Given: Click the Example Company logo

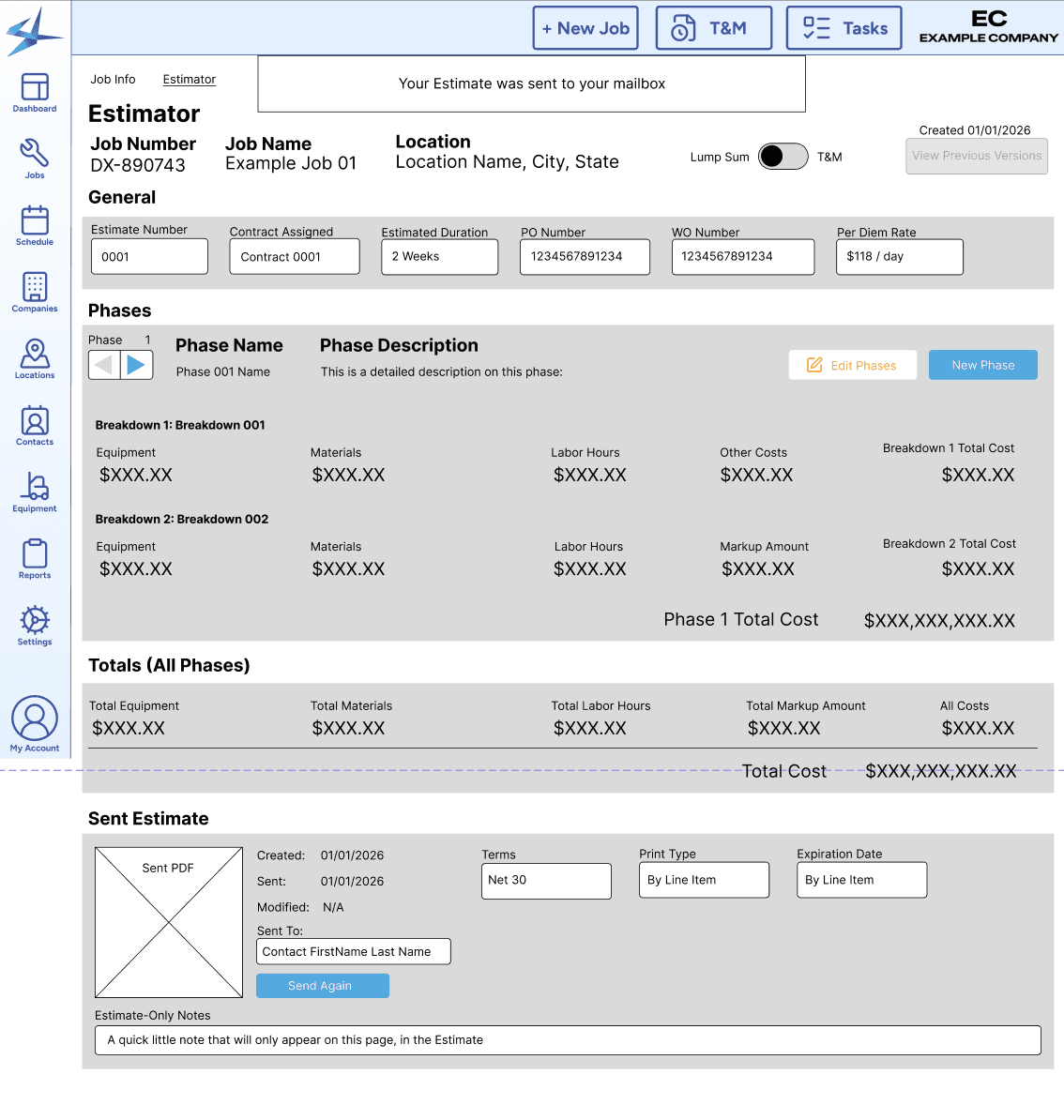Looking at the screenshot, I should [x=988, y=26].
